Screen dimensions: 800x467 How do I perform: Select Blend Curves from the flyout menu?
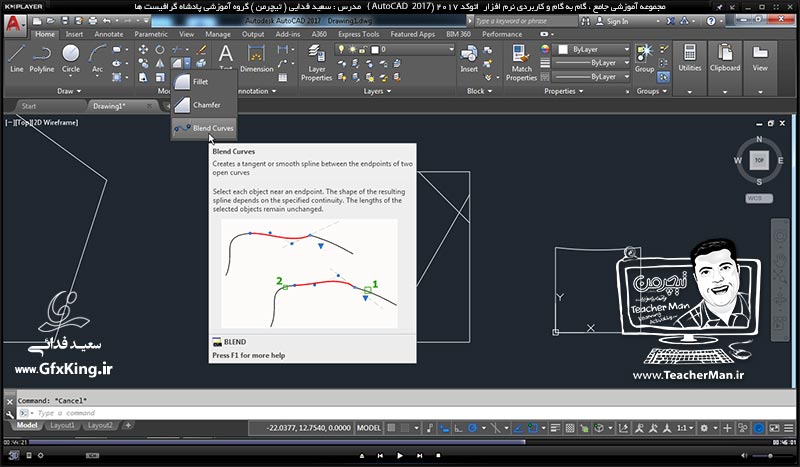204,128
